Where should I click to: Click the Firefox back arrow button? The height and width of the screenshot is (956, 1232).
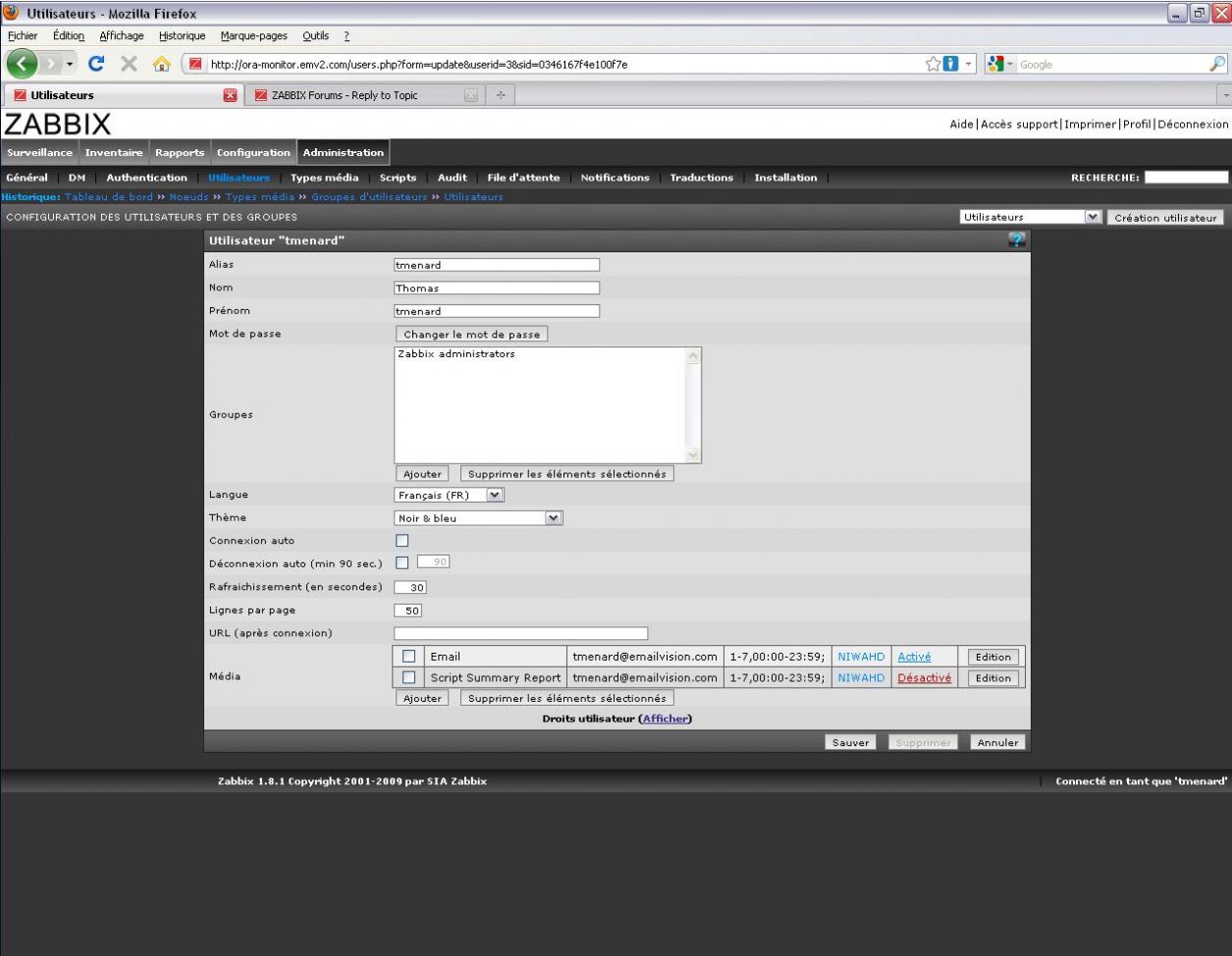coord(24,65)
